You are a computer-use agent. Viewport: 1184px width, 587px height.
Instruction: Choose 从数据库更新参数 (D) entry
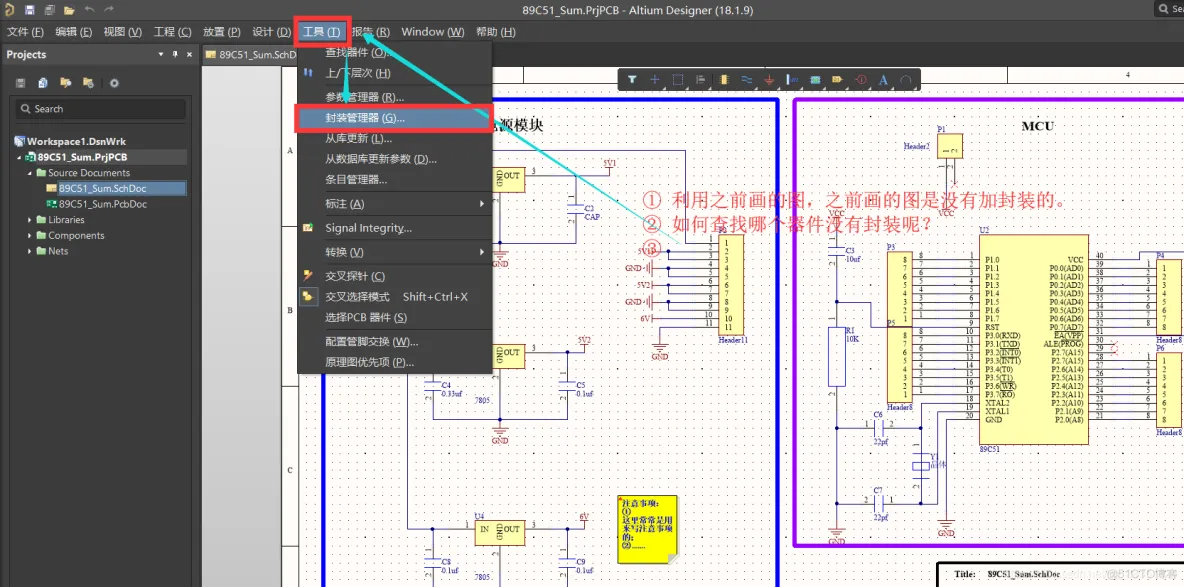(395, 159)
